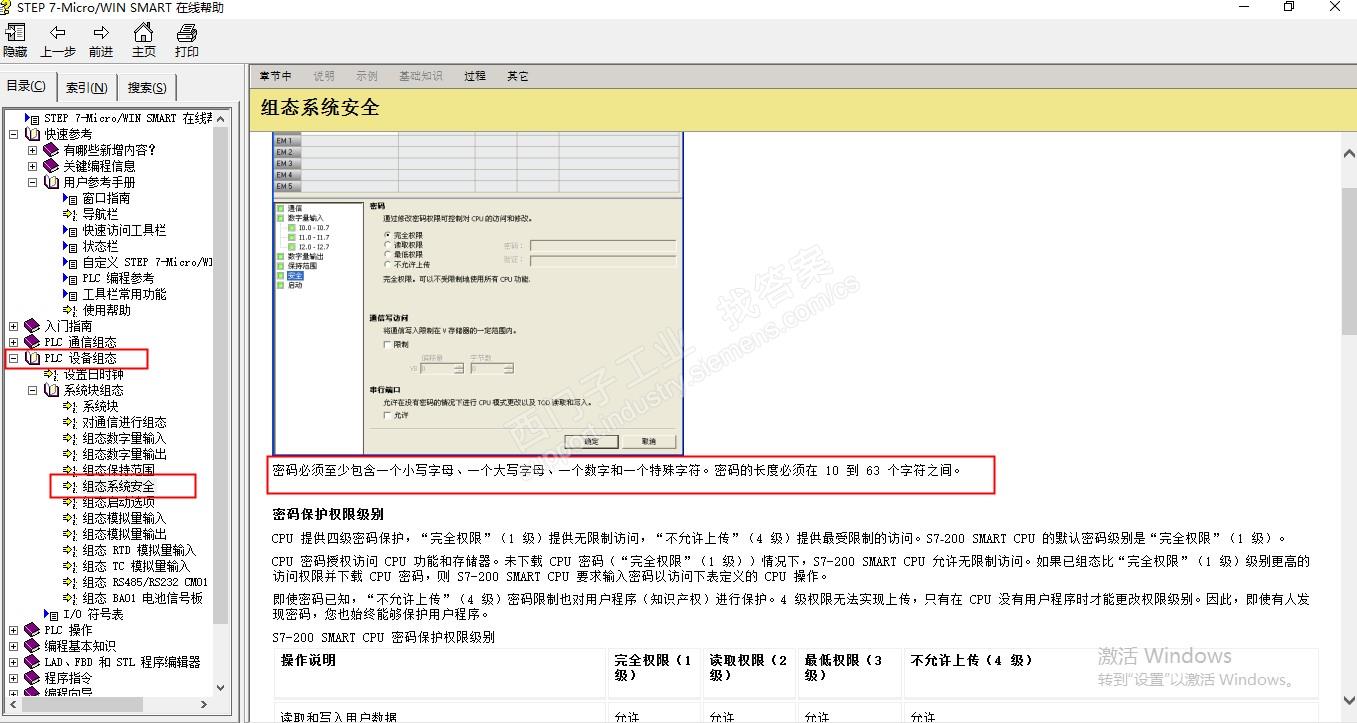The width and height of the screenshot is (1357, 723).
Task: Open the 过程 section menu
Action: pyautogui.click(x=474, y=76)
